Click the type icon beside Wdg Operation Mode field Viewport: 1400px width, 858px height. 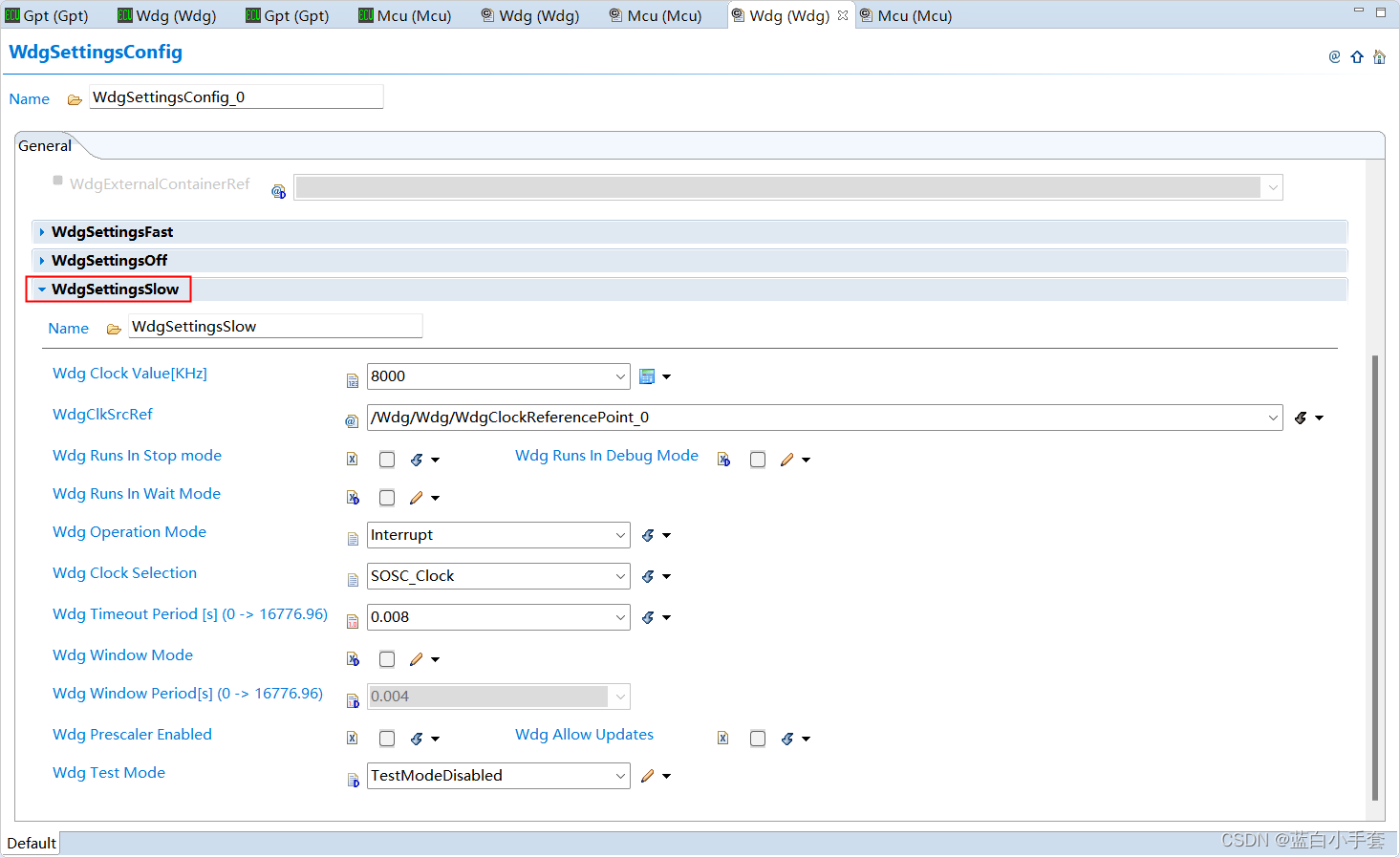(x=353, y=539)
